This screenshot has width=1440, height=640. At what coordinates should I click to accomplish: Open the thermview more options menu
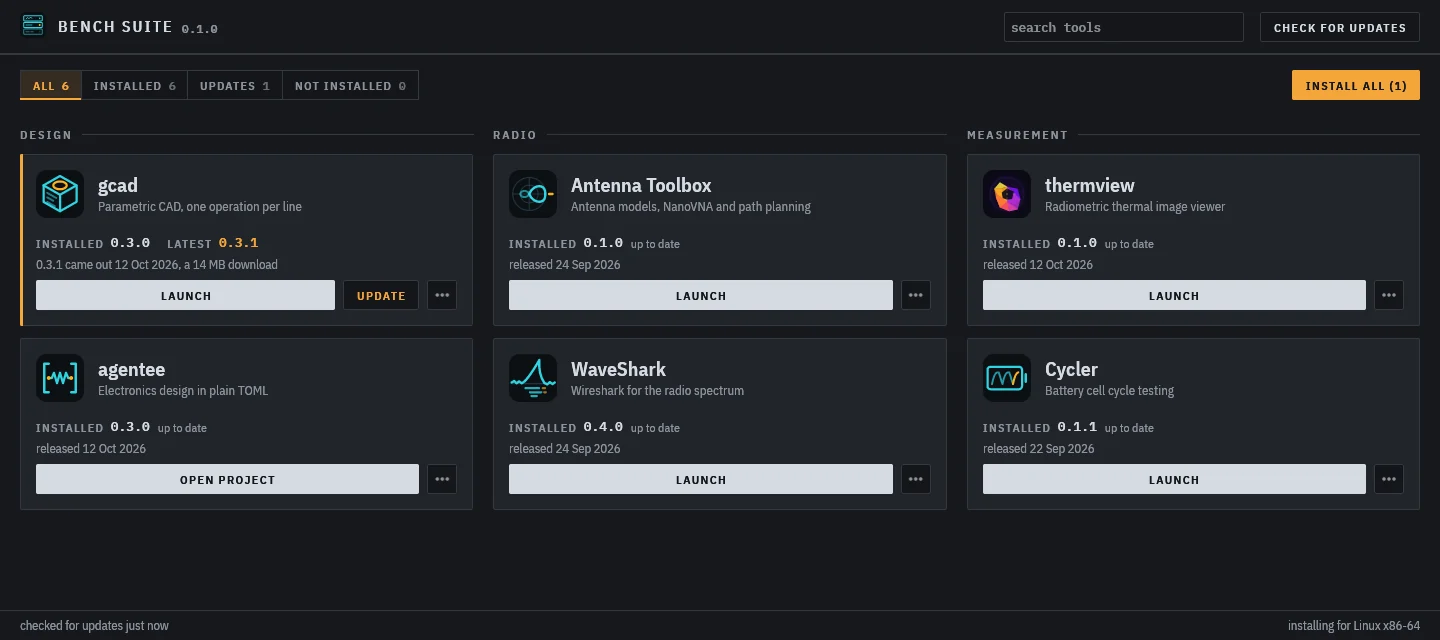pos(1389,295)
